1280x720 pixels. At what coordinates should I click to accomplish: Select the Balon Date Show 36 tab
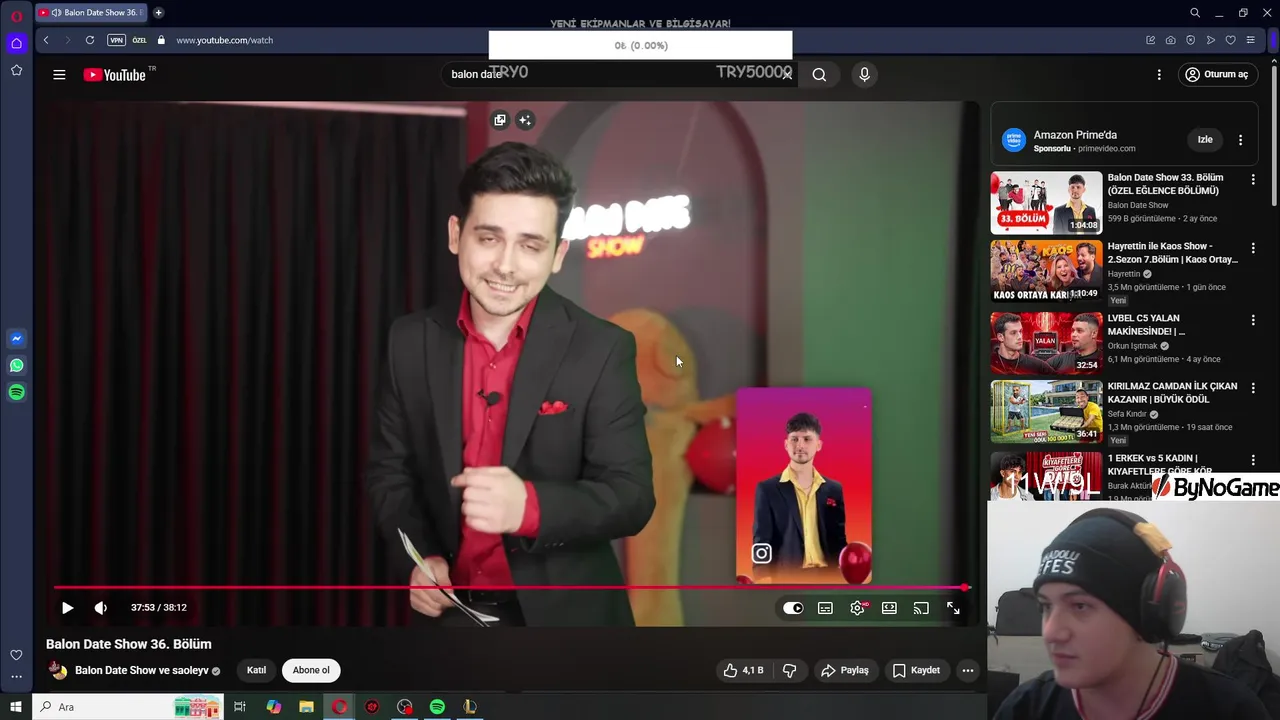pos(91,13)
